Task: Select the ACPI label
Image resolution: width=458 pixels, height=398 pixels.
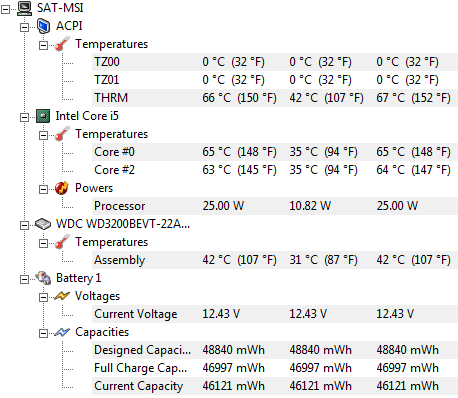Action: click(x=69, y=26)
